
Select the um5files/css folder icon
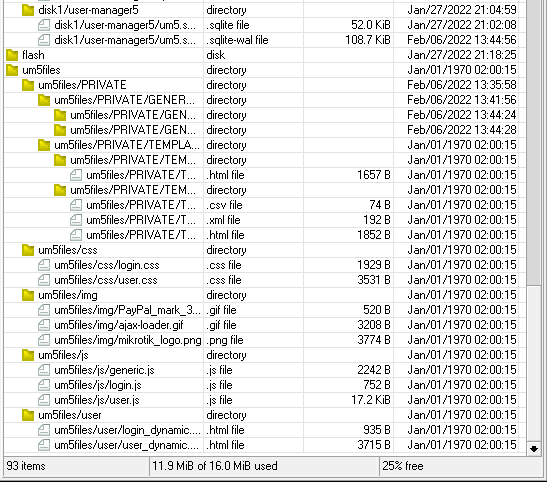pos(28,250)
